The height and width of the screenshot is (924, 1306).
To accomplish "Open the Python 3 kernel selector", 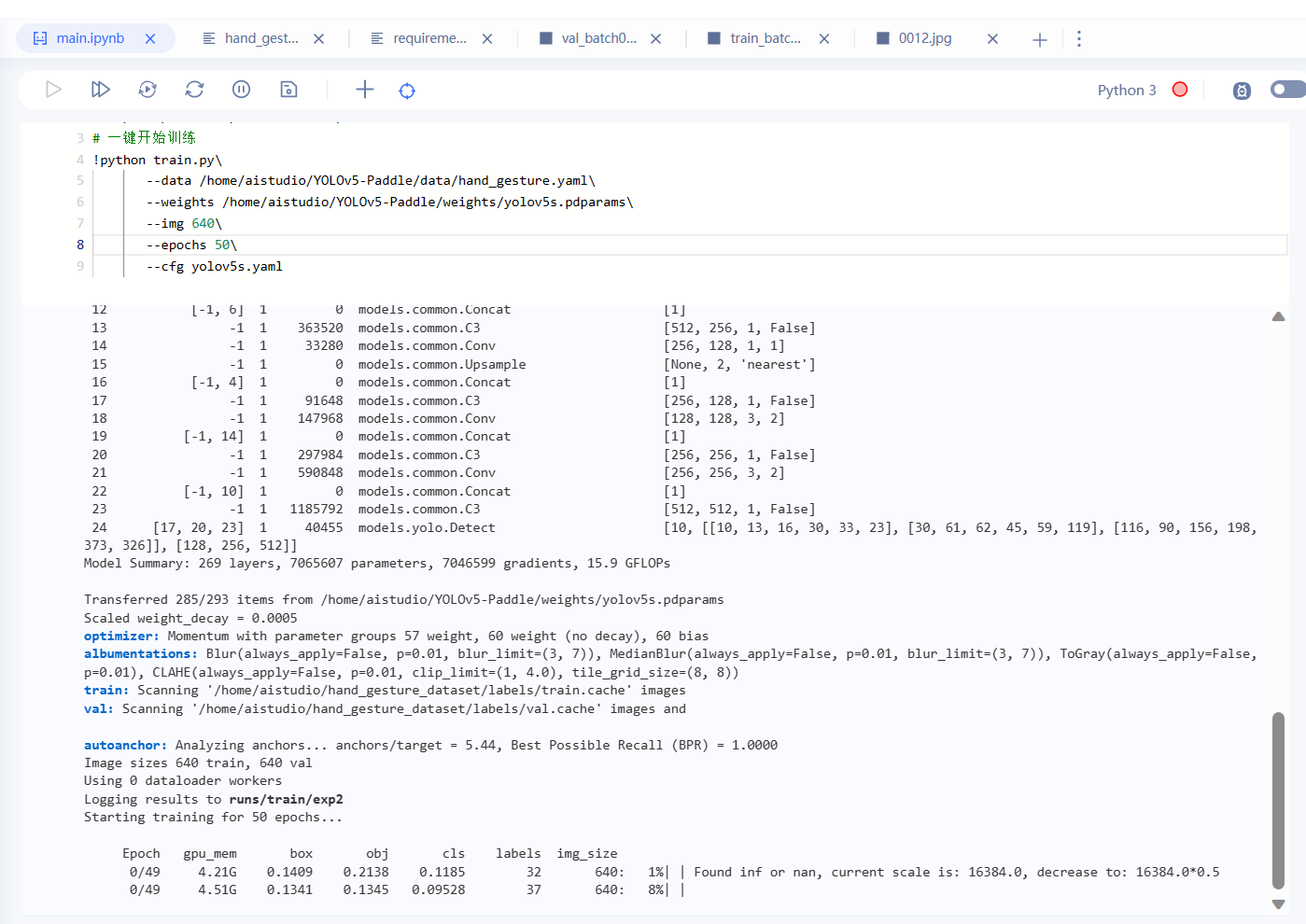I will click(x=1127, y=91).
